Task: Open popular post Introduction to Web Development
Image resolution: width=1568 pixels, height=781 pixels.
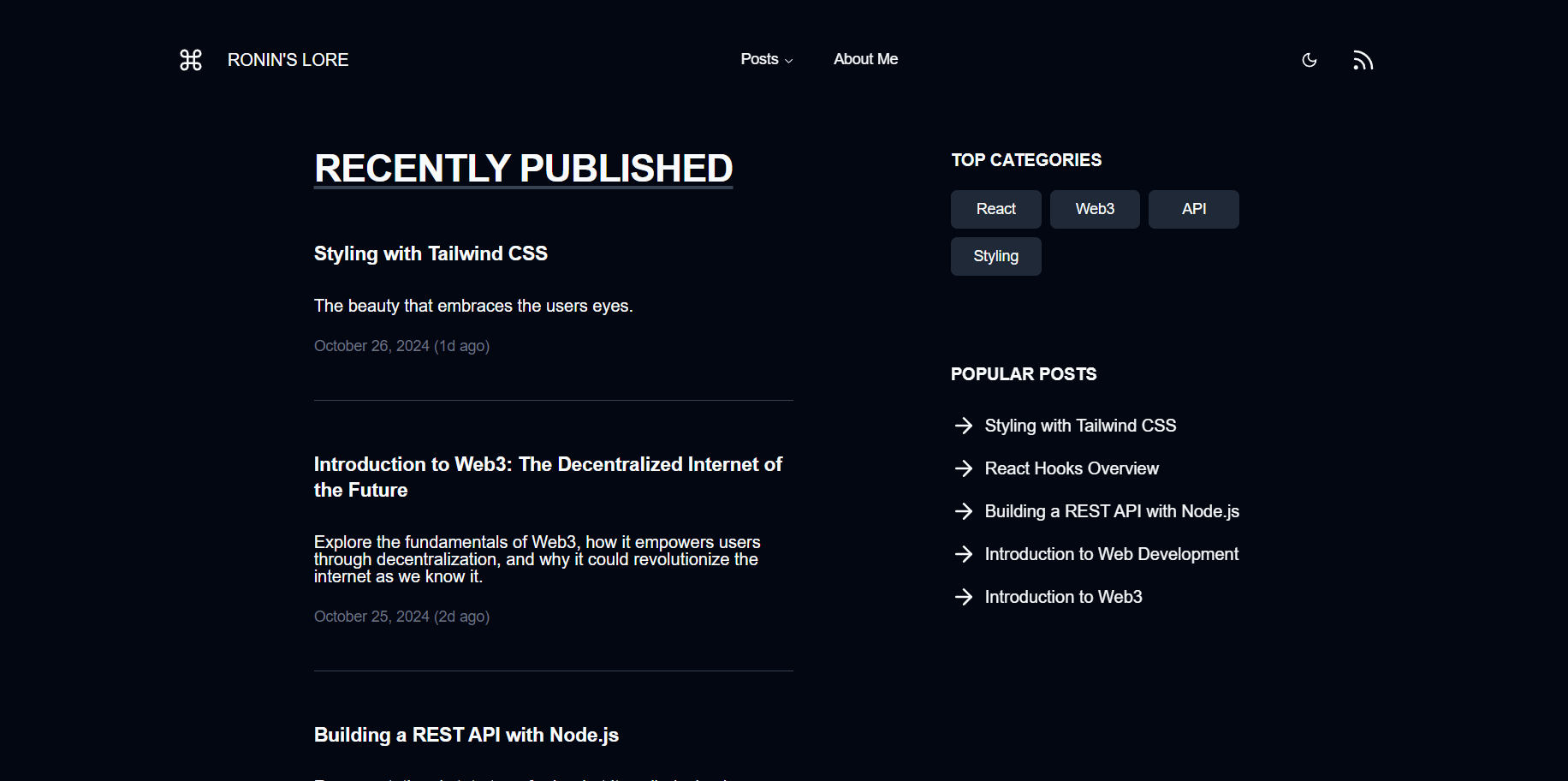Action: click(1111, 554)
